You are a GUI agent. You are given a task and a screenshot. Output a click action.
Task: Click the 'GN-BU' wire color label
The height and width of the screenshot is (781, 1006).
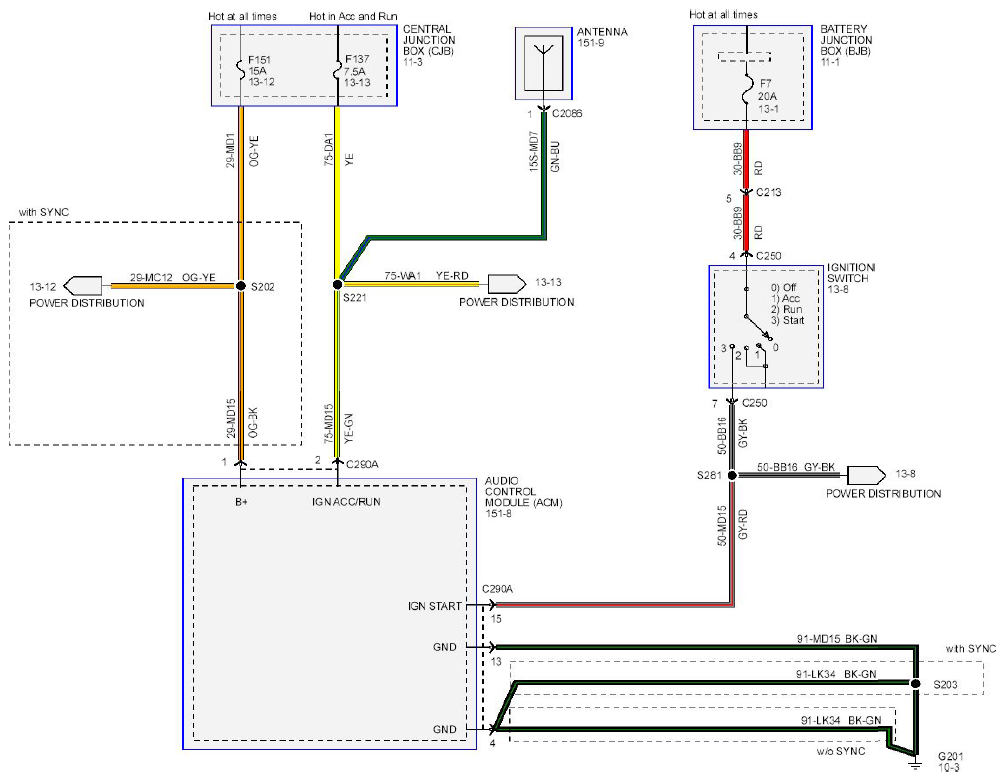click(x=555, y=157)
